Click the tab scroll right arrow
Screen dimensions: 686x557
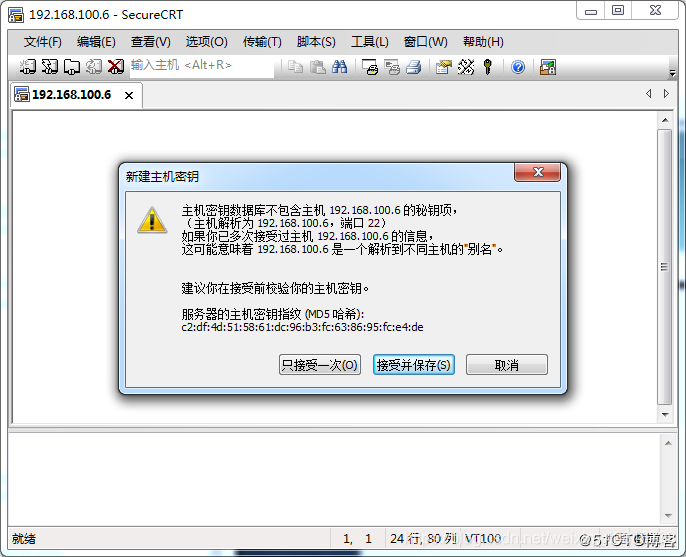pyautogui.click(x=666, y=94)
